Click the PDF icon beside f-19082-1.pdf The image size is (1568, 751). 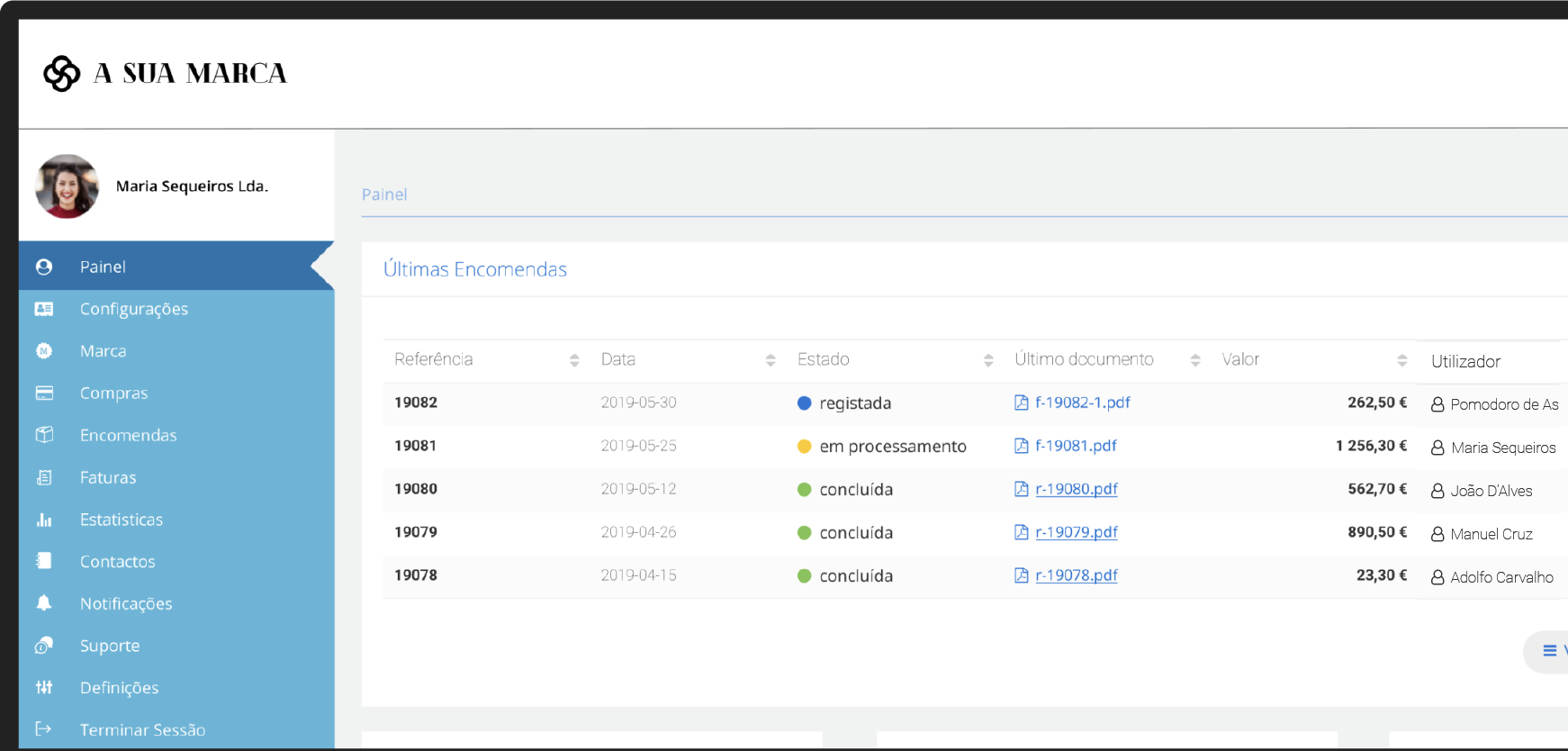(x=1021, y=403)
